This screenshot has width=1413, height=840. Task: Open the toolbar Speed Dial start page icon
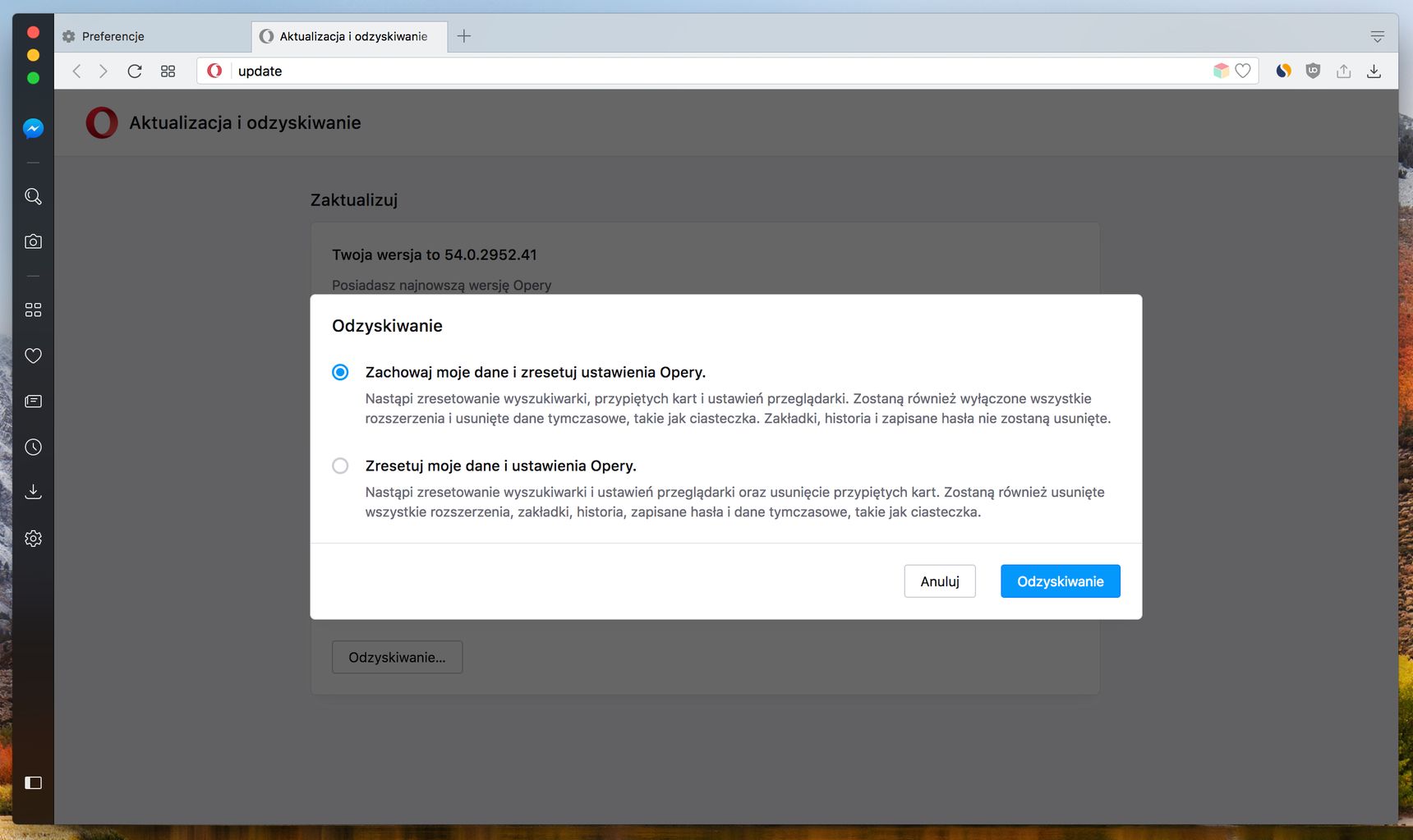168,71
